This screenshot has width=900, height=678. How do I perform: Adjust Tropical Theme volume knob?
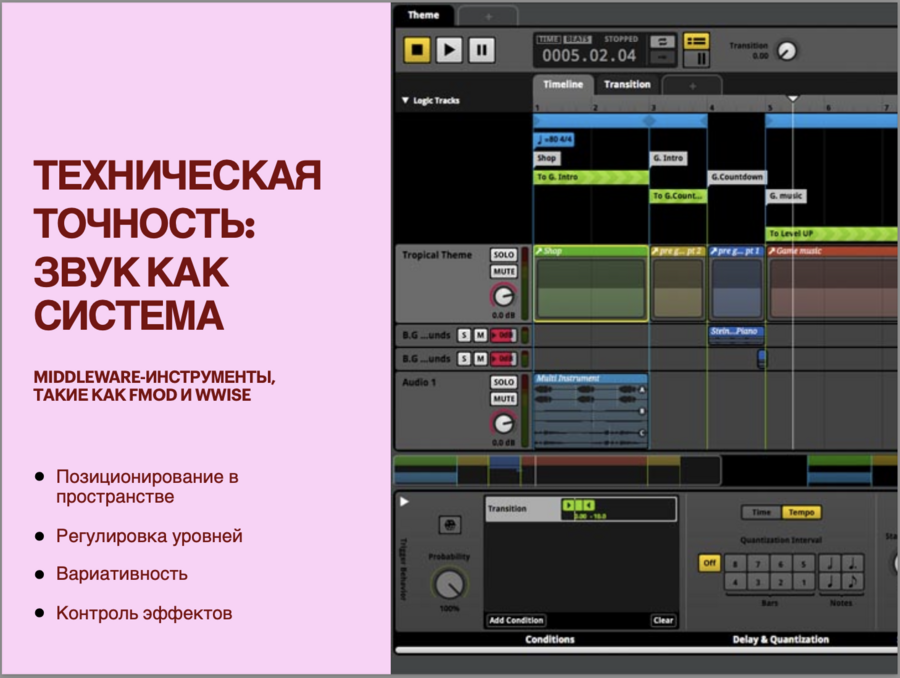[x=503, y=296]
